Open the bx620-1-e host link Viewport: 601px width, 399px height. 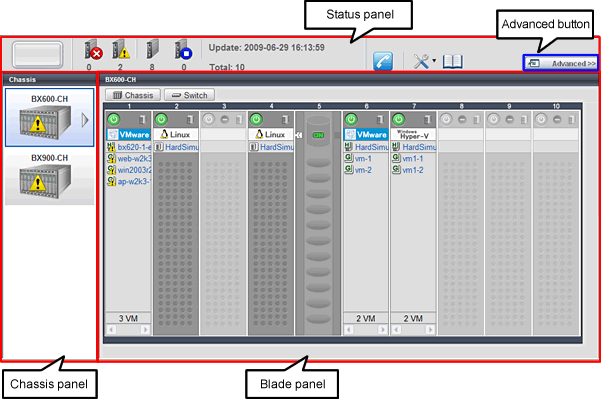pos(134,147)
